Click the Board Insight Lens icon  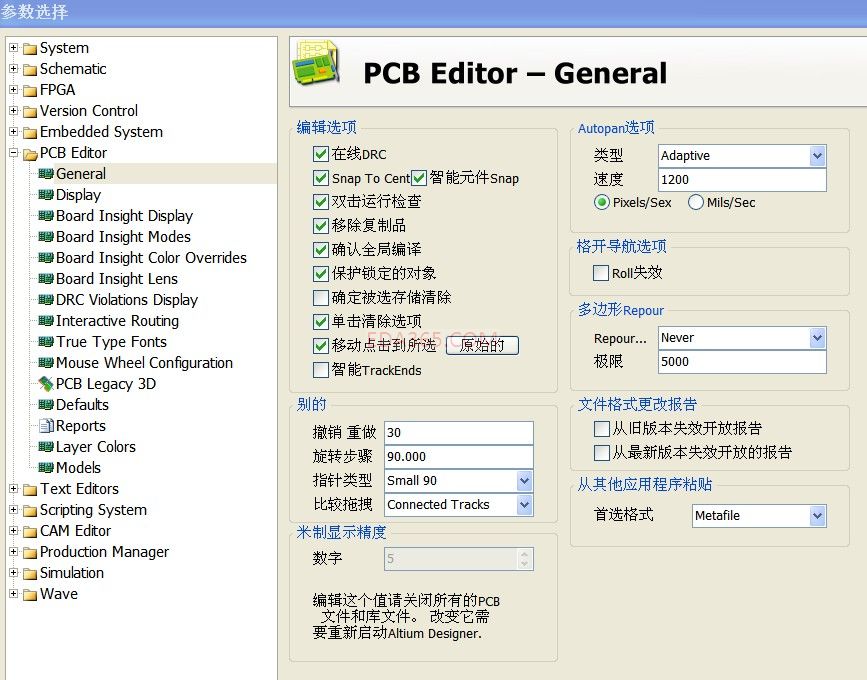46,279
